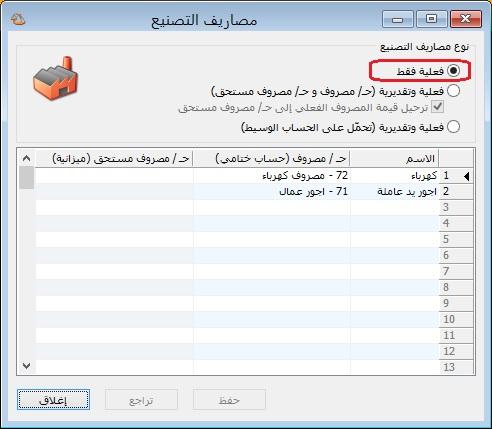Screen dimensions: 492x429
Task: Click the scroll up arrow of the grid
Action: [27, 158]
